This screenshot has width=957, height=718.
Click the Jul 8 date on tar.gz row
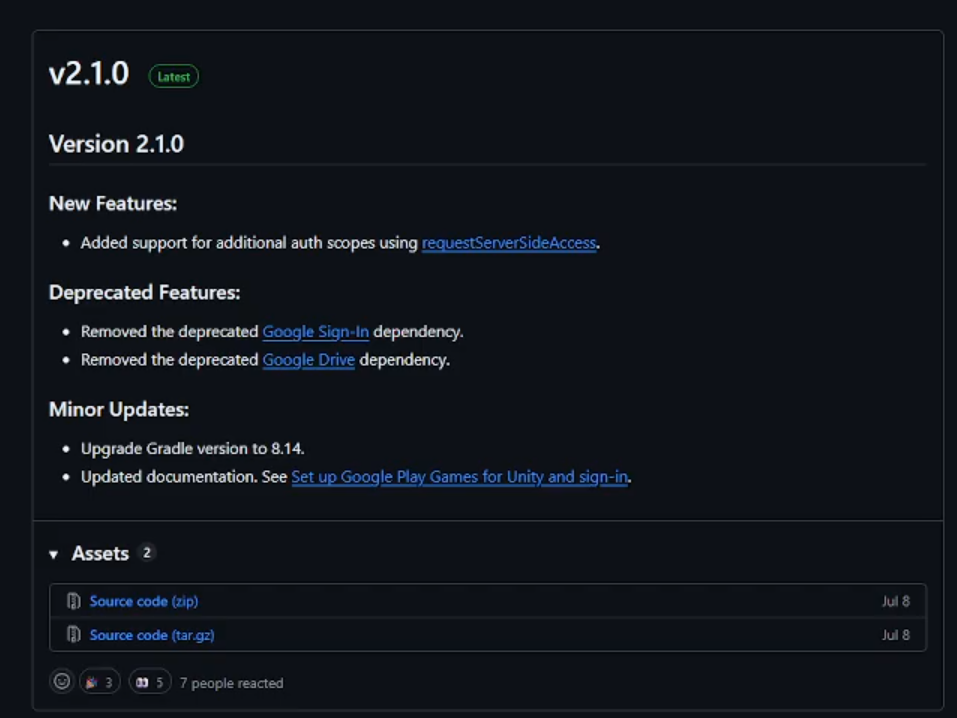point(895,635)
